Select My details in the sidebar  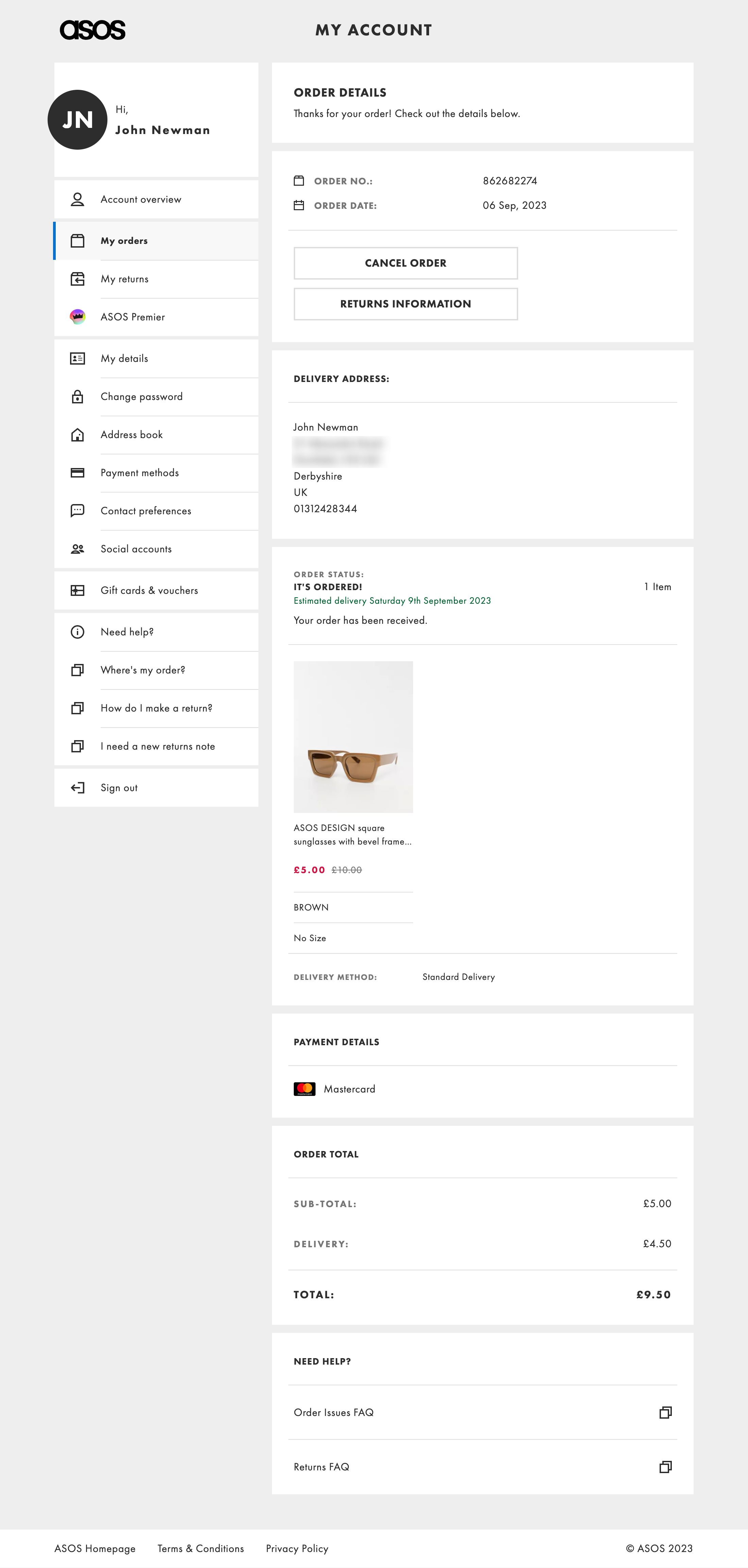coord(124,358)
